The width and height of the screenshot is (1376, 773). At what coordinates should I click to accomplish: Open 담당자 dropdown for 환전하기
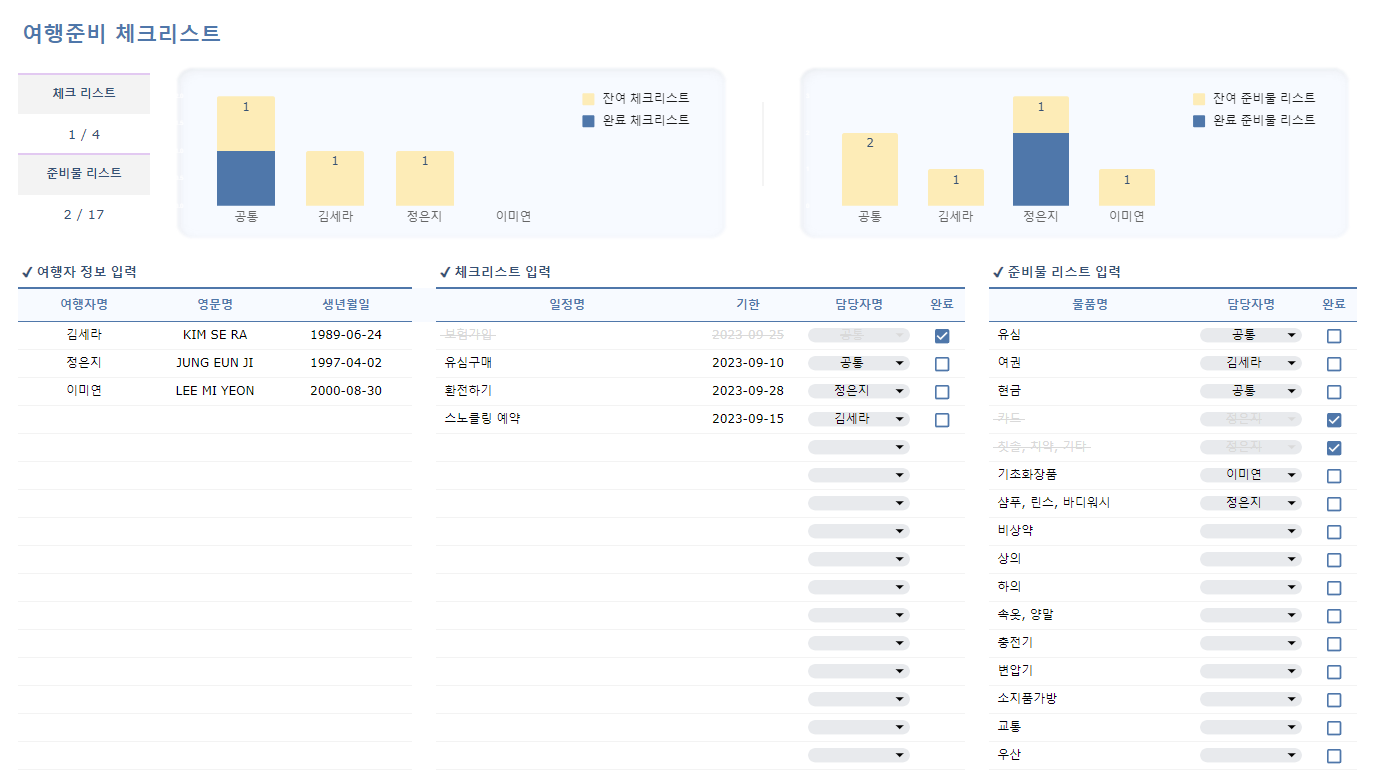[859, 391]
